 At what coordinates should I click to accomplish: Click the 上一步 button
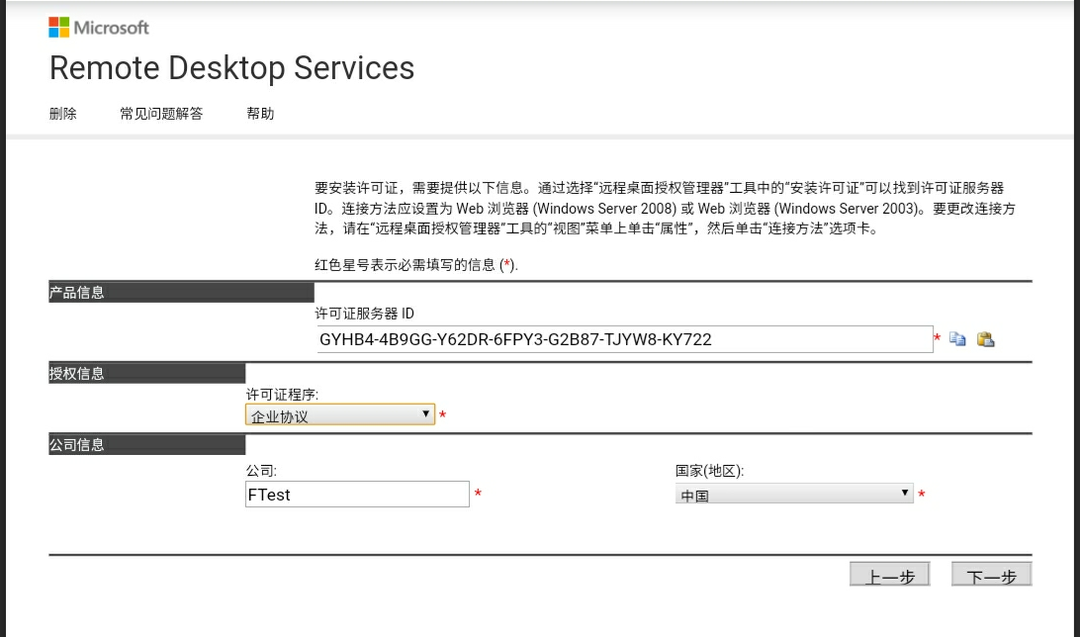pyautogui.click(x=890, y=575)
